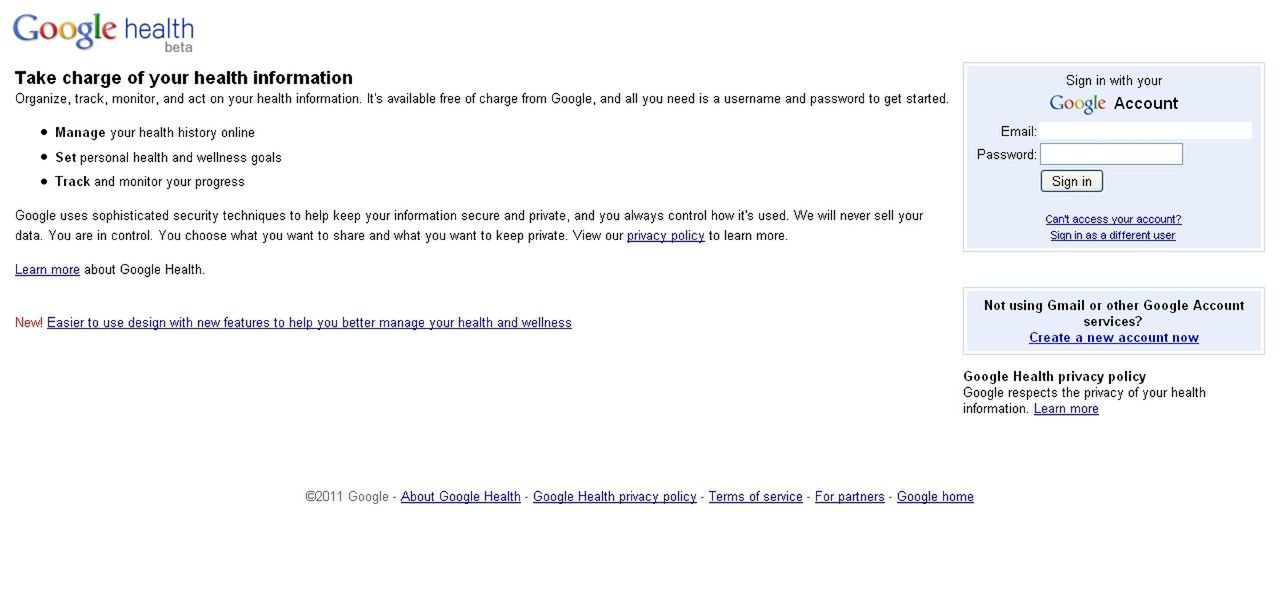The width and height of the screenshot is (1280, 610).
Task: Click the Google Account logo in sign-in box
Action: click(1077, 104)
